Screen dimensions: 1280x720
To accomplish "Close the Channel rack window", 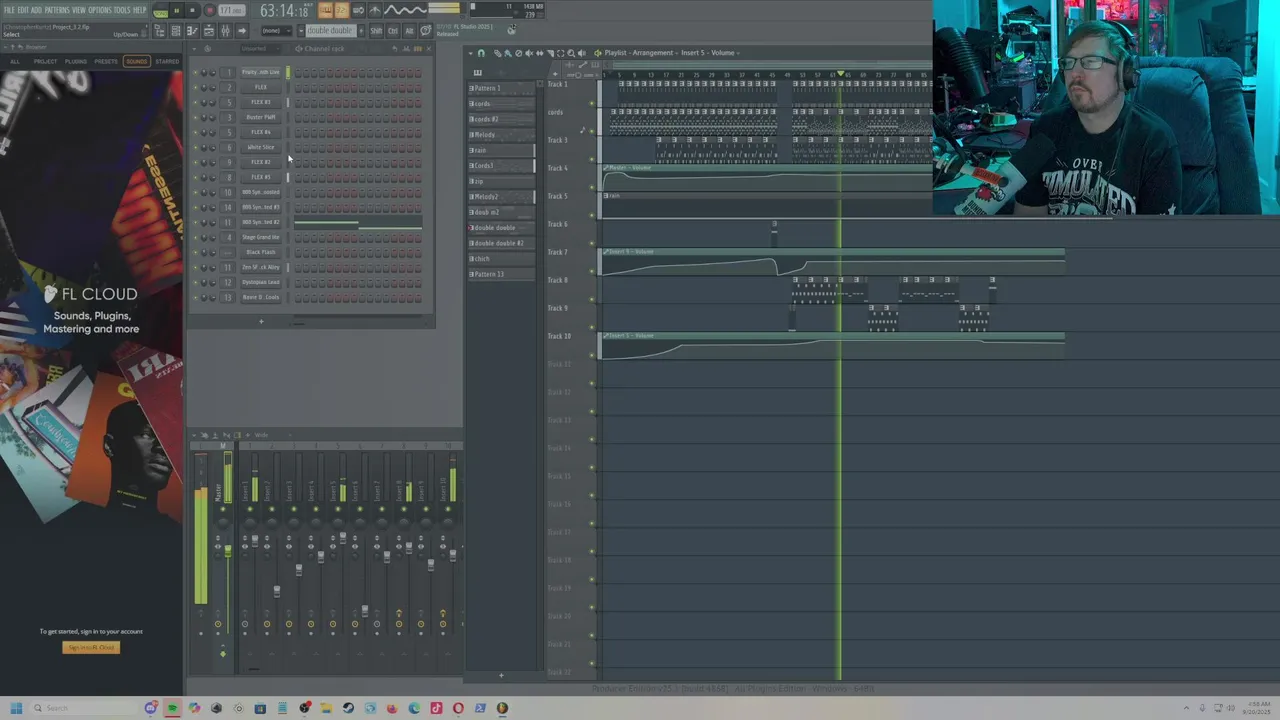I will 429,48.
